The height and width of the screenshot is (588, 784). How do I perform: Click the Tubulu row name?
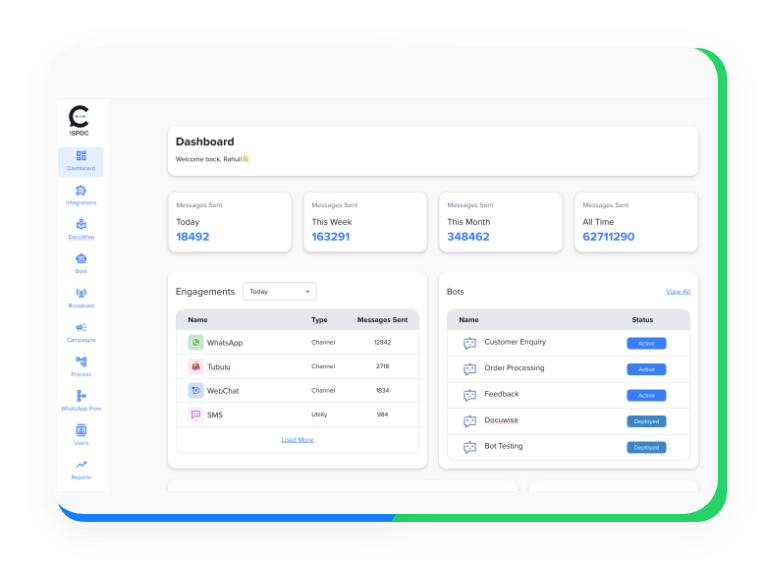[219, 366]
